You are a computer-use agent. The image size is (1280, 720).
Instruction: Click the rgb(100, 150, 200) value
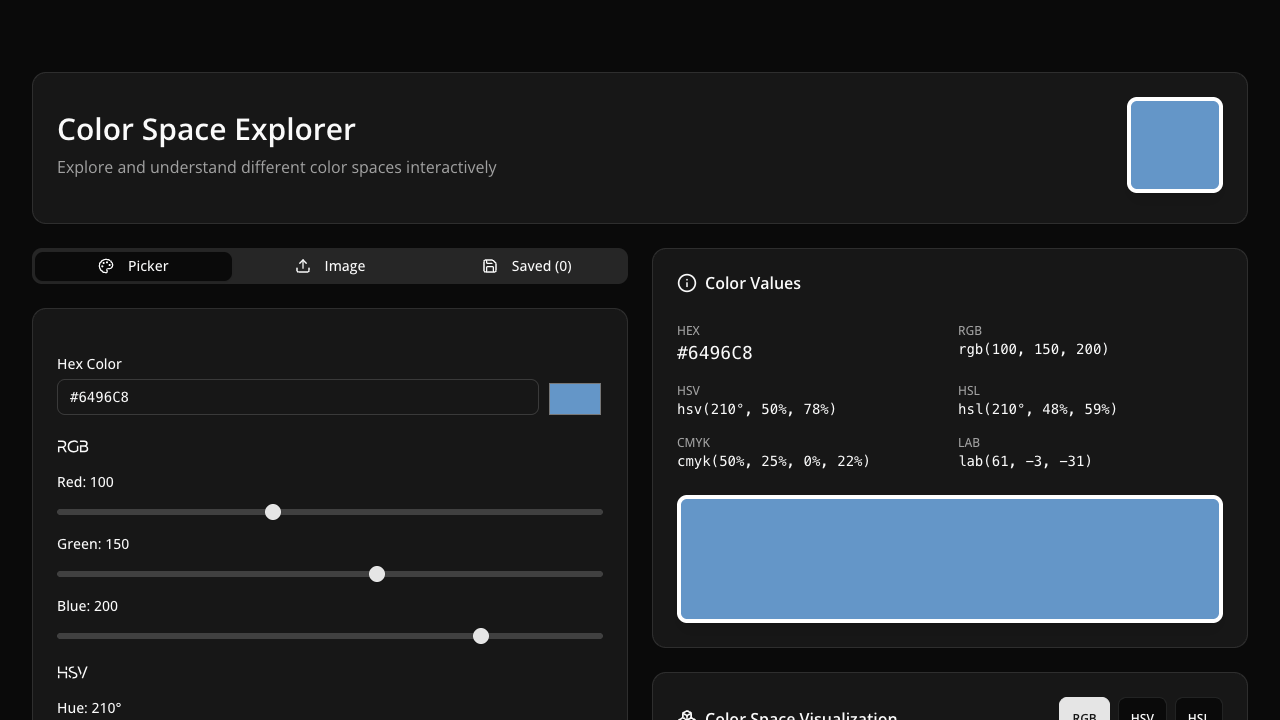click(x=1033, y=349)
